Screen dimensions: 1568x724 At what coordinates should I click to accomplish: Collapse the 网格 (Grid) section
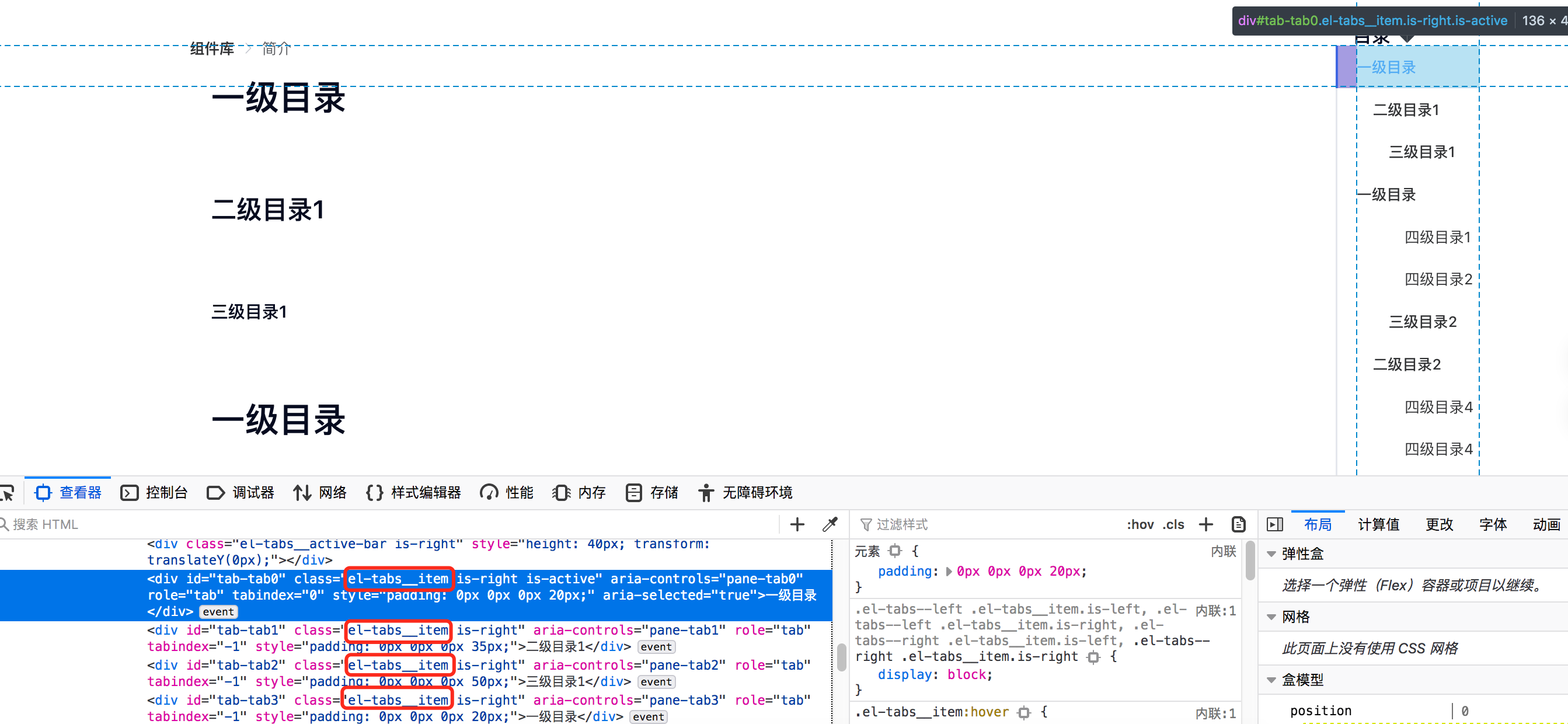coord(1271,617)
